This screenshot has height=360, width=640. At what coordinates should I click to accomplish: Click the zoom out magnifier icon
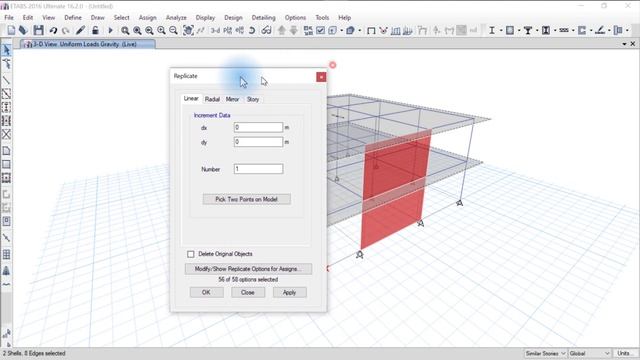pyautogui.click(x=173, y=30)
